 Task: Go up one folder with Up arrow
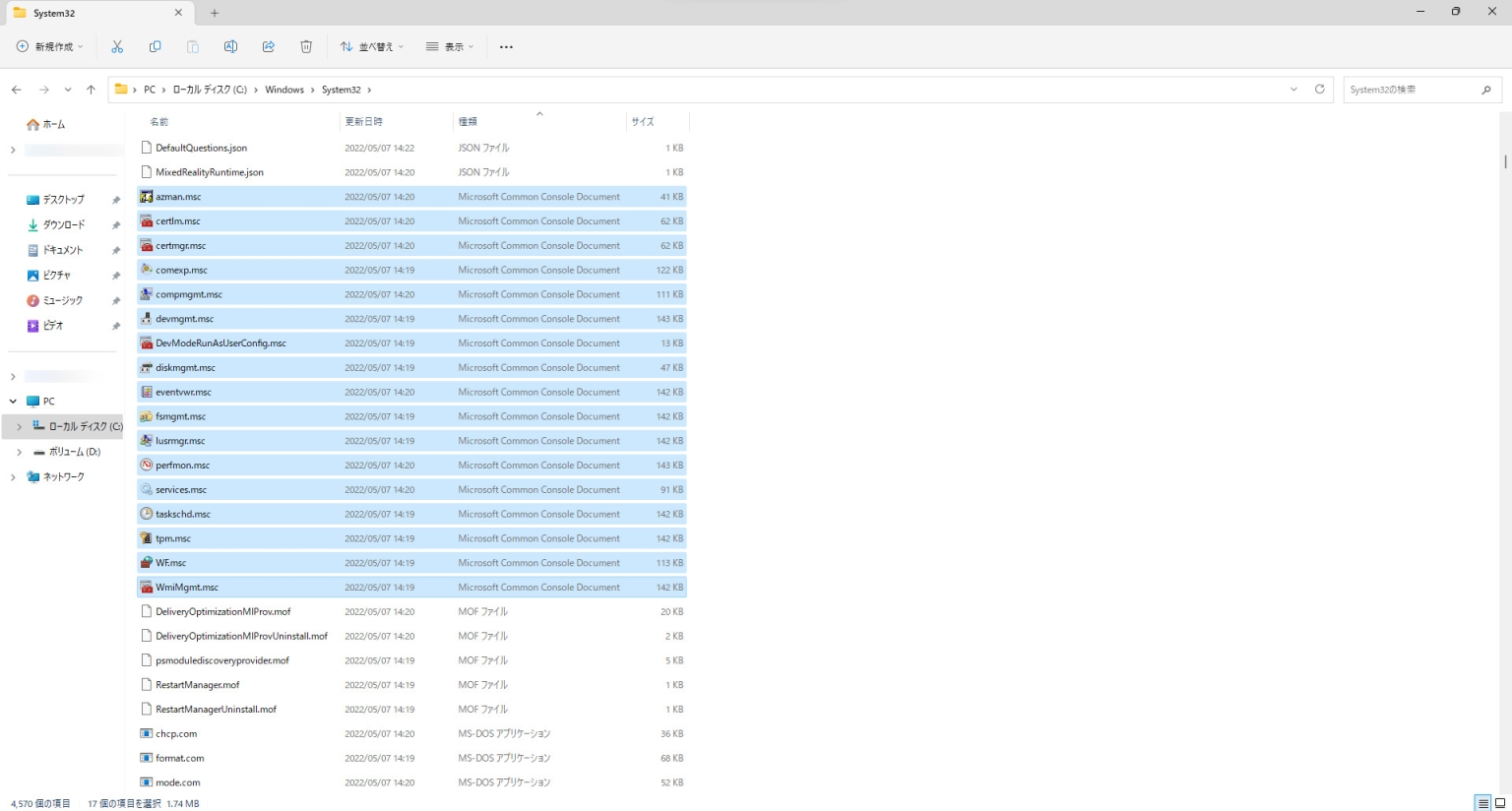pos(91,90)
